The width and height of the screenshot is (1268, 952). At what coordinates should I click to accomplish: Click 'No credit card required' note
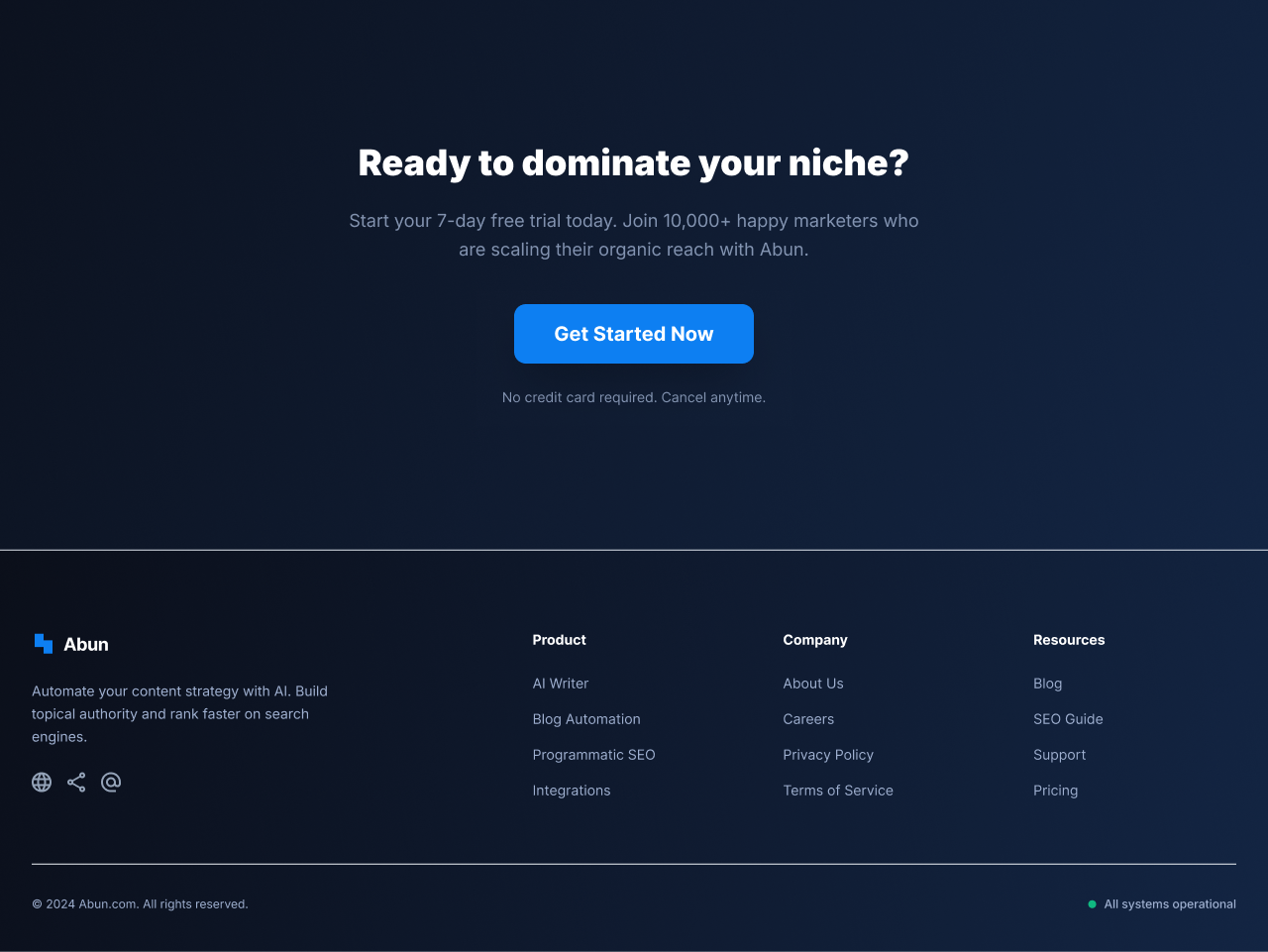[634, 397]
